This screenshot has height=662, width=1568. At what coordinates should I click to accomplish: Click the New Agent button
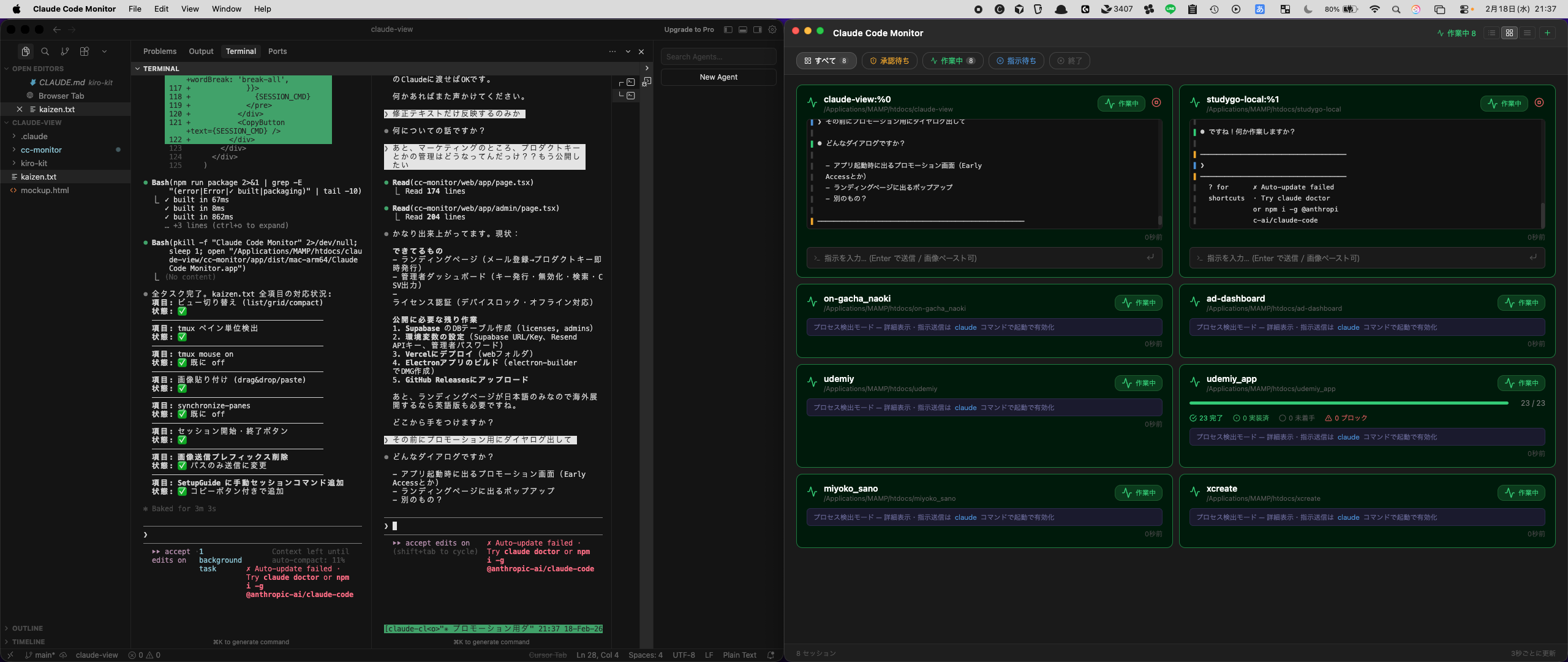point(718,77)
